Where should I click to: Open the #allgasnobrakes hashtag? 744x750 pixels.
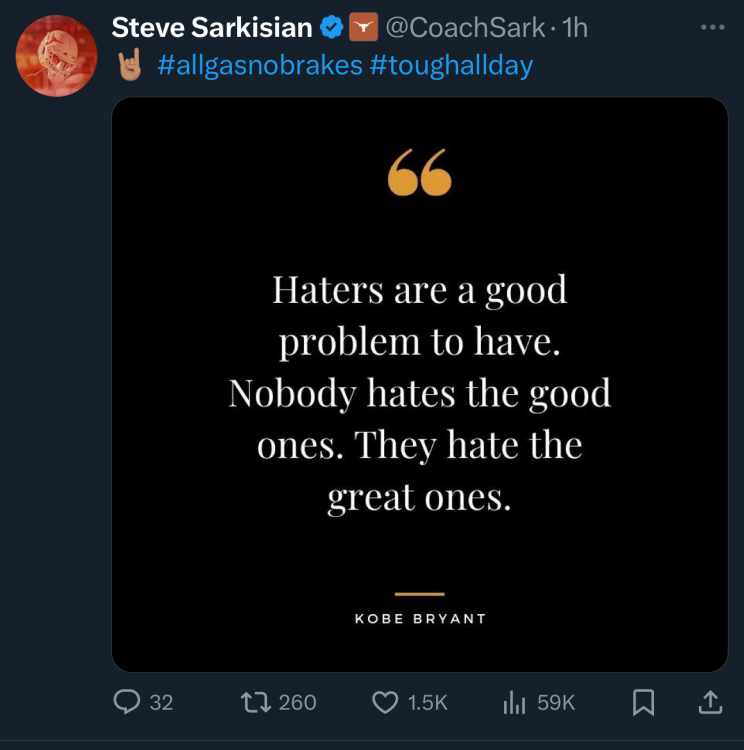259,66
